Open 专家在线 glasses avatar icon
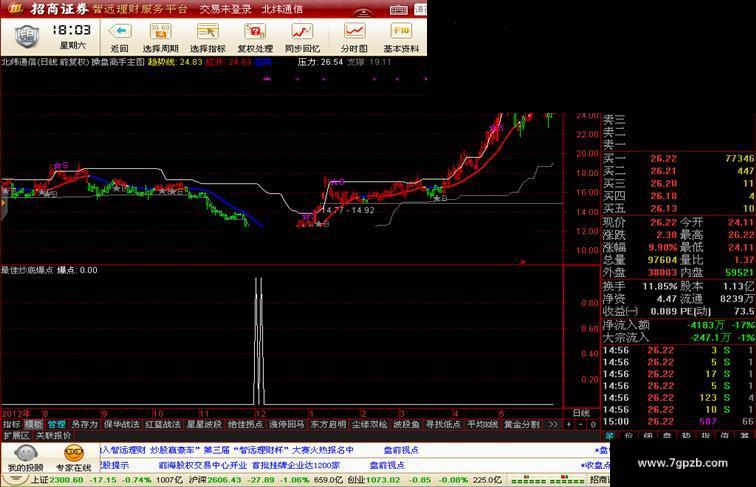This screenshot has width=756, height=487. tap(74, 454)
